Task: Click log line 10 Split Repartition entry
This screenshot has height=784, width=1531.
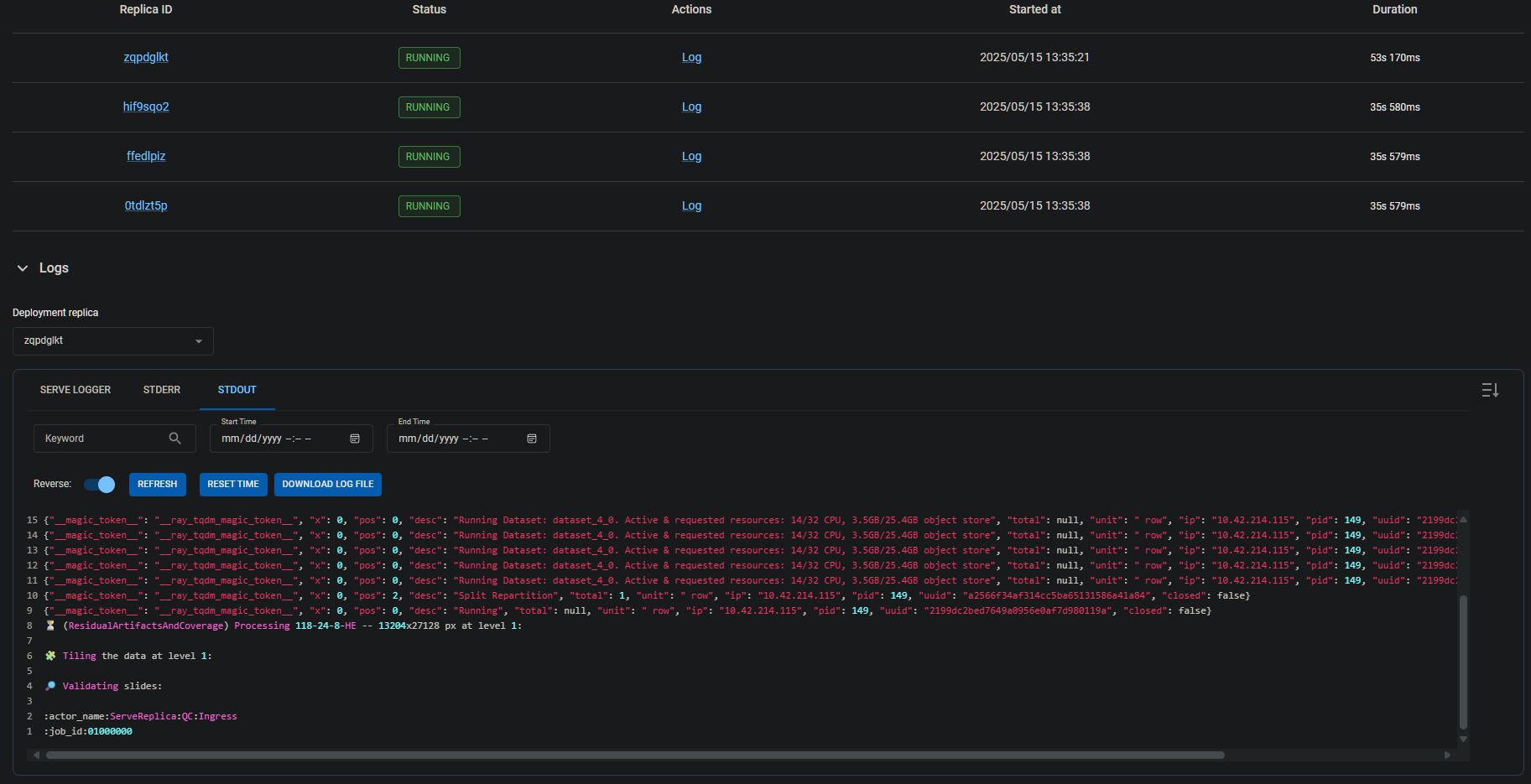Action: [647, 595]
